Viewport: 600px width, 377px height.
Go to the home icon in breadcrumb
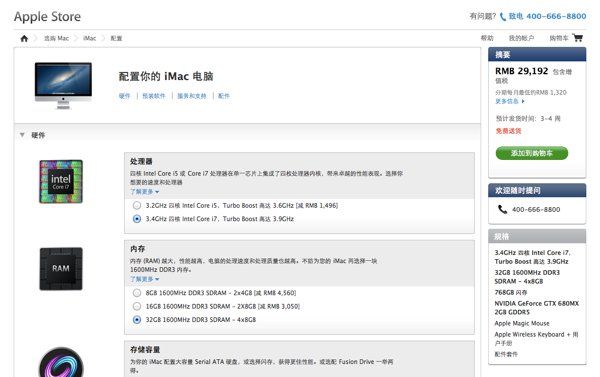(x=24, y=38)
